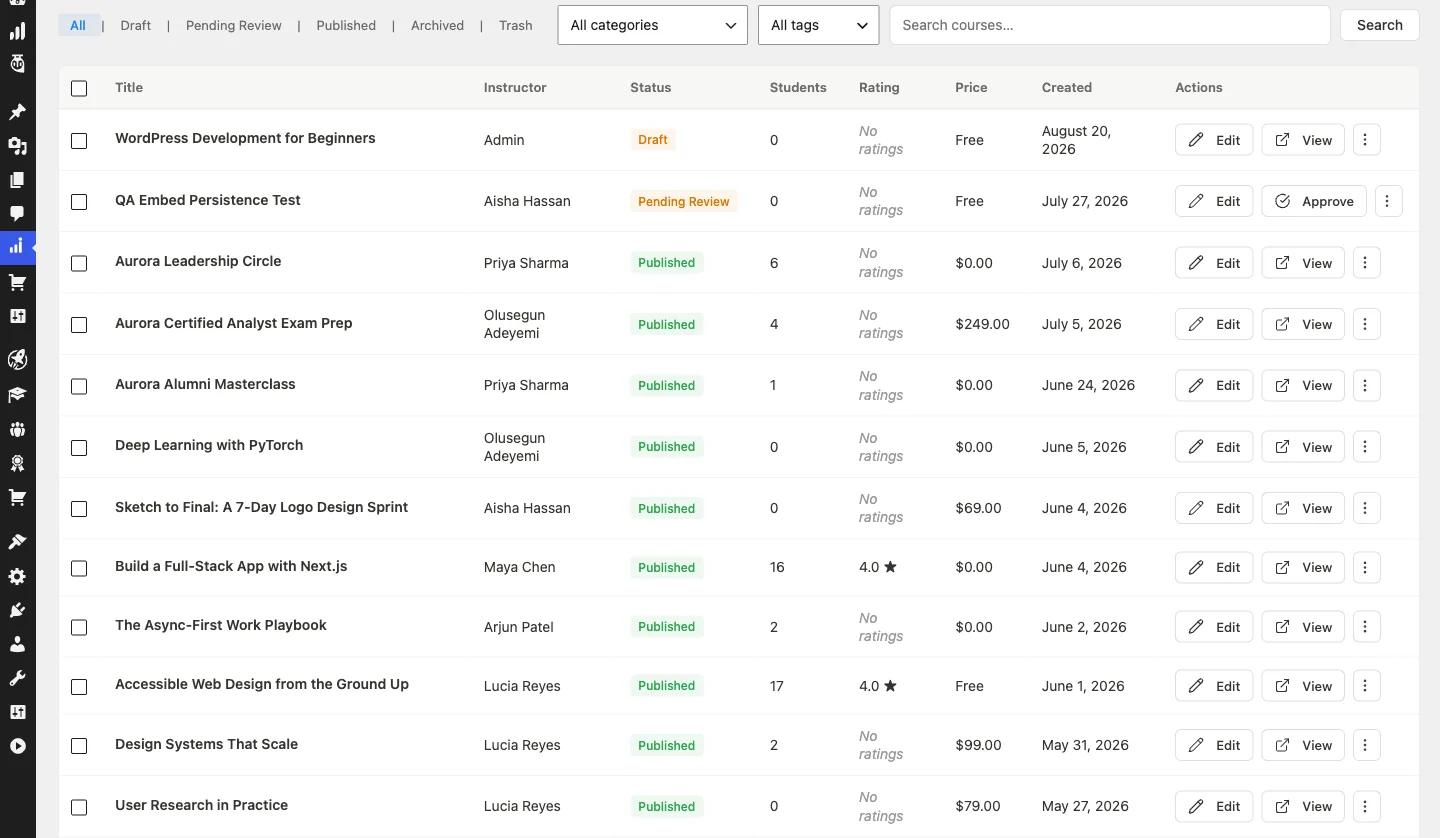The image size is (1440, 838).
Task: Check the Aurora Leadership Circle row checkbox
Action: coord(79,263)
